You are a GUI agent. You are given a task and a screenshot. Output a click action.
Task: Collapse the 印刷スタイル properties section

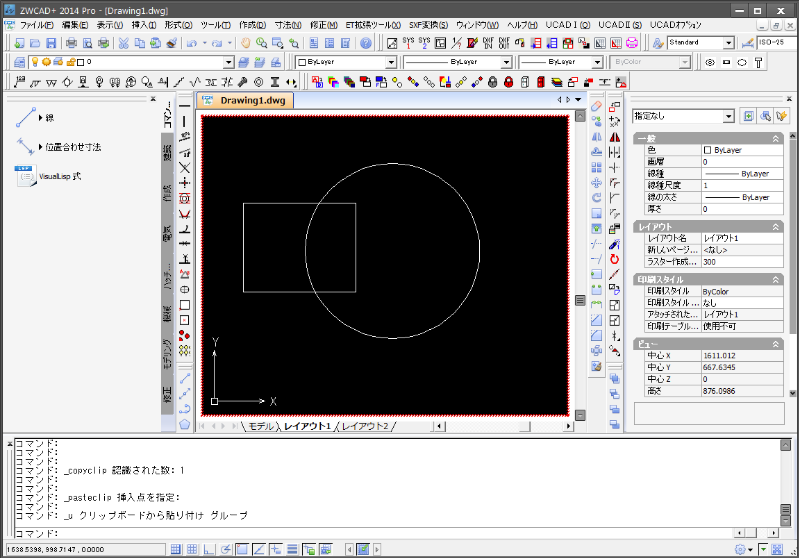(776, 279)
